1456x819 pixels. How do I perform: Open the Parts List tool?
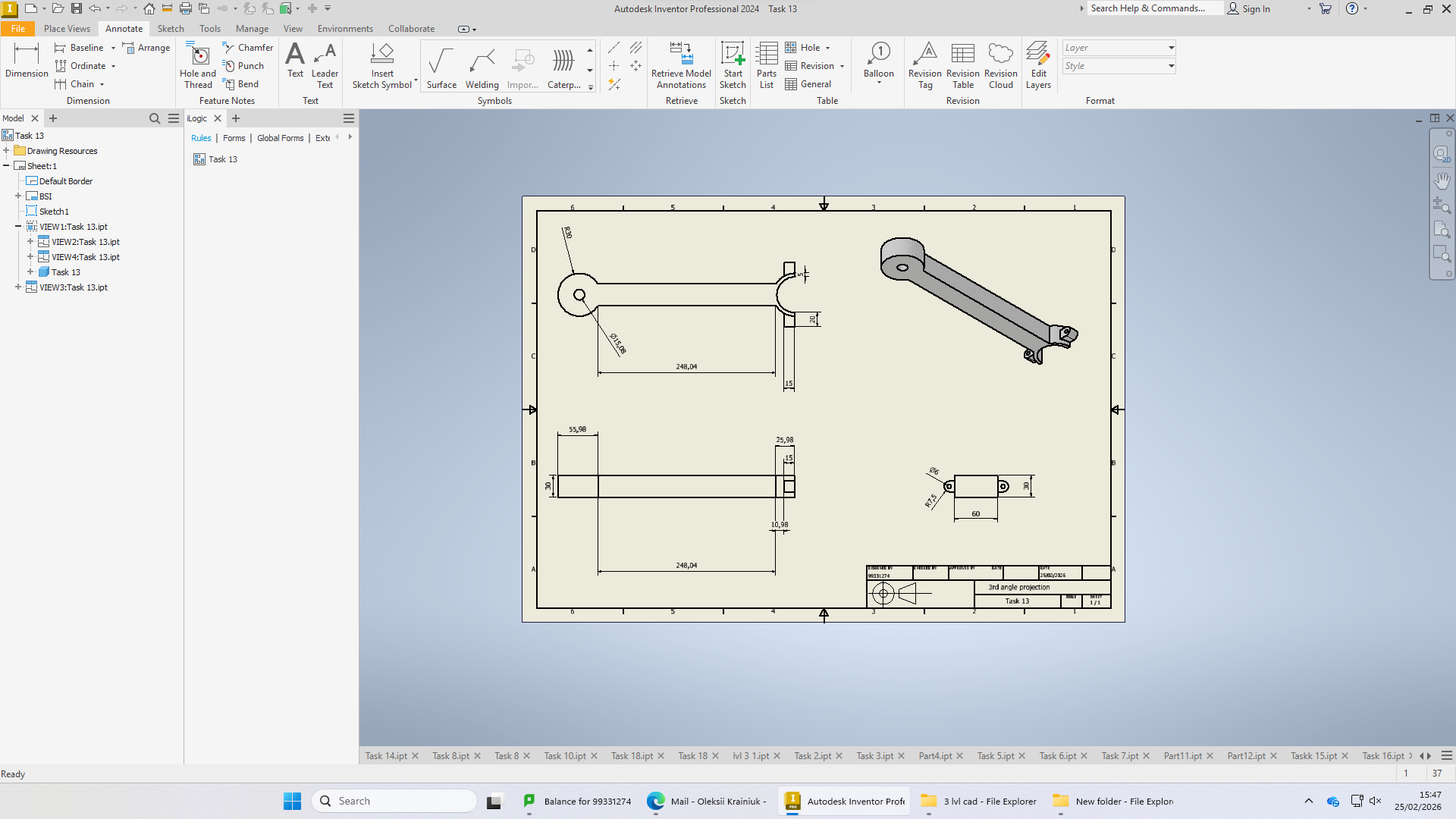click(766, 65)
